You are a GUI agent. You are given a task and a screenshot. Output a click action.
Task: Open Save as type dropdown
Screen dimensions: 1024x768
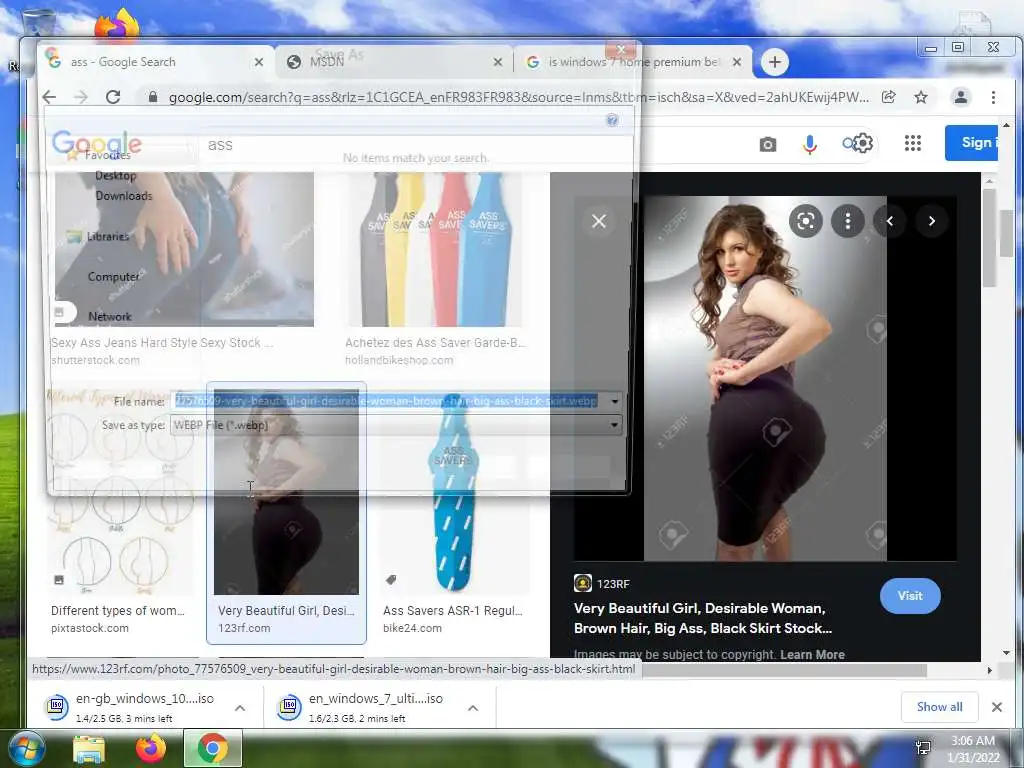pos(396,425)
